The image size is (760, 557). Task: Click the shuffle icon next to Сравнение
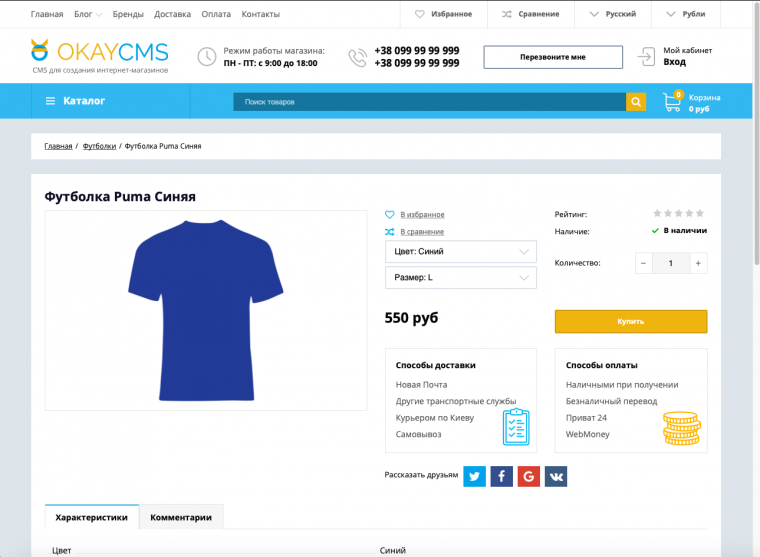pyautogui.click(x=507, y=14)
